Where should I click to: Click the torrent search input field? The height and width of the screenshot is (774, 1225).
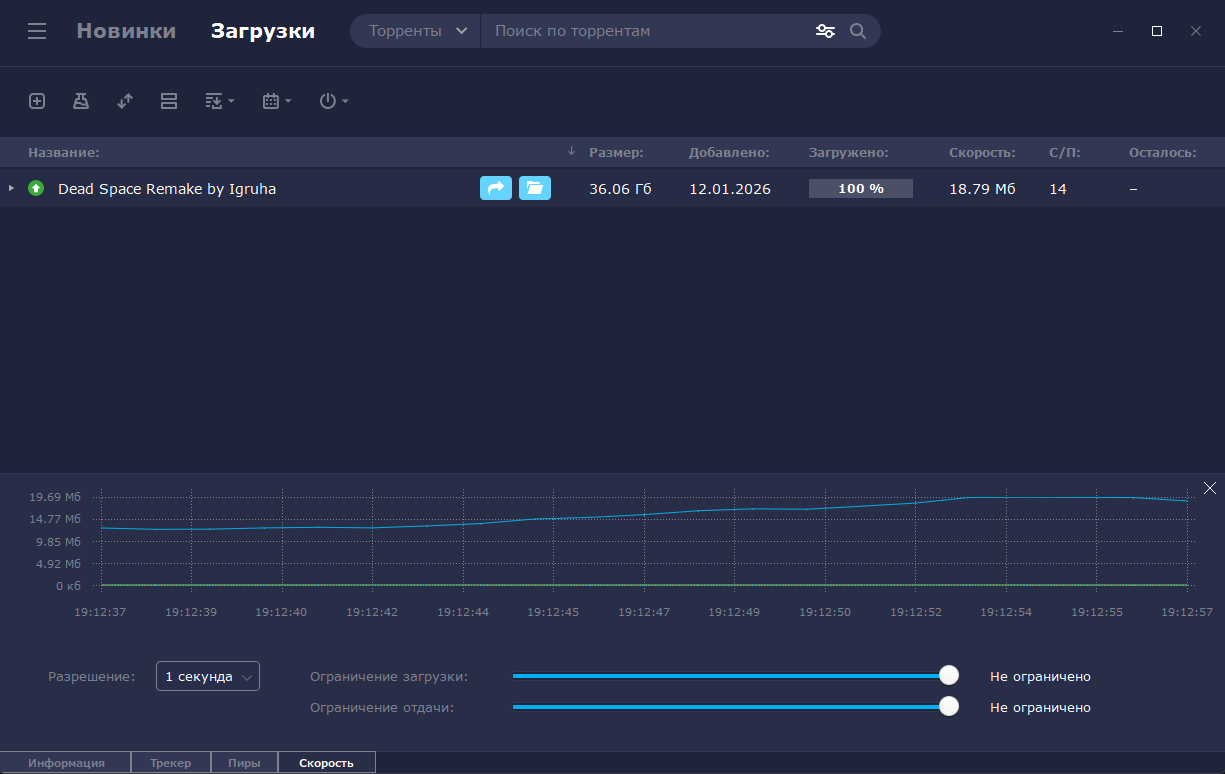[650, 31]
